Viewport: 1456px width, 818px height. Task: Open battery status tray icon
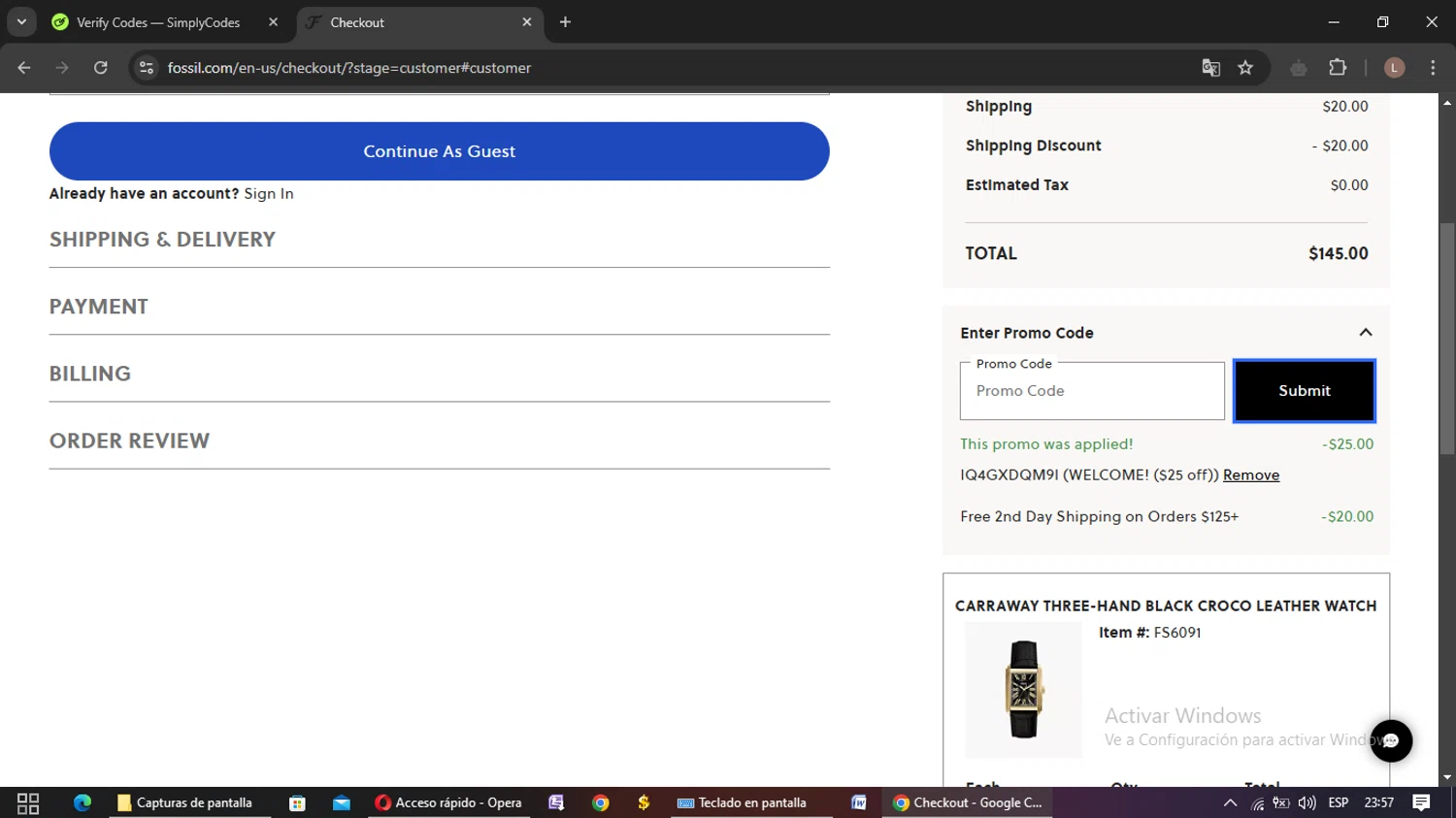pos(1281,803)
